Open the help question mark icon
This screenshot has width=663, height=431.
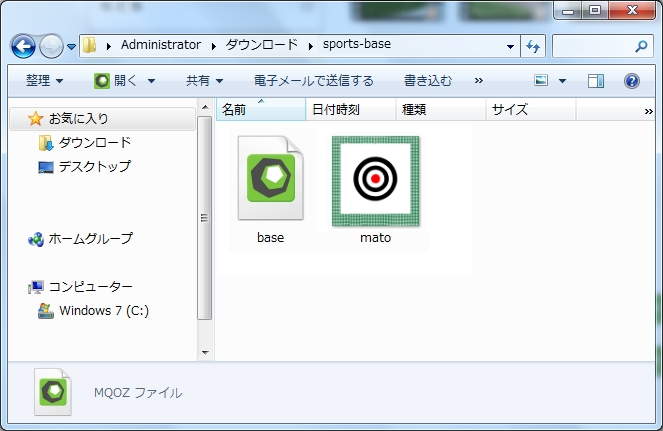(x=631, y=81)
